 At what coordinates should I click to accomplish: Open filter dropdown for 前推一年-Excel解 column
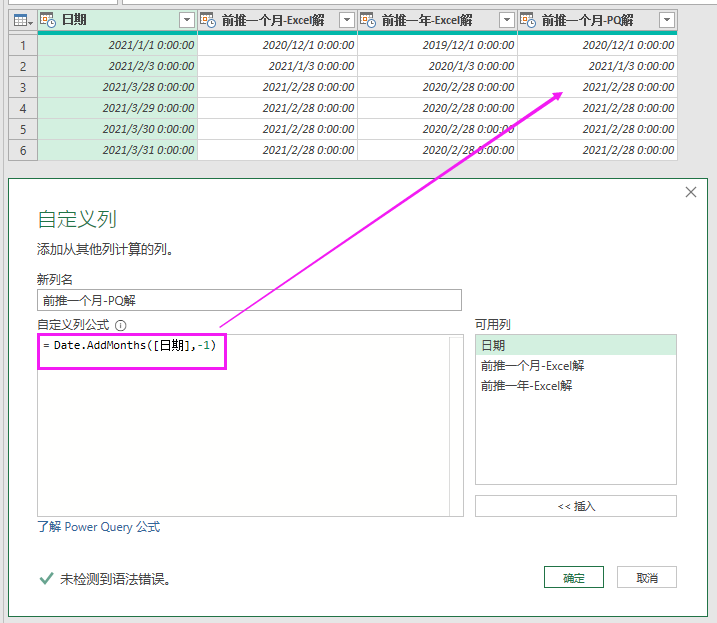(507, 20)
